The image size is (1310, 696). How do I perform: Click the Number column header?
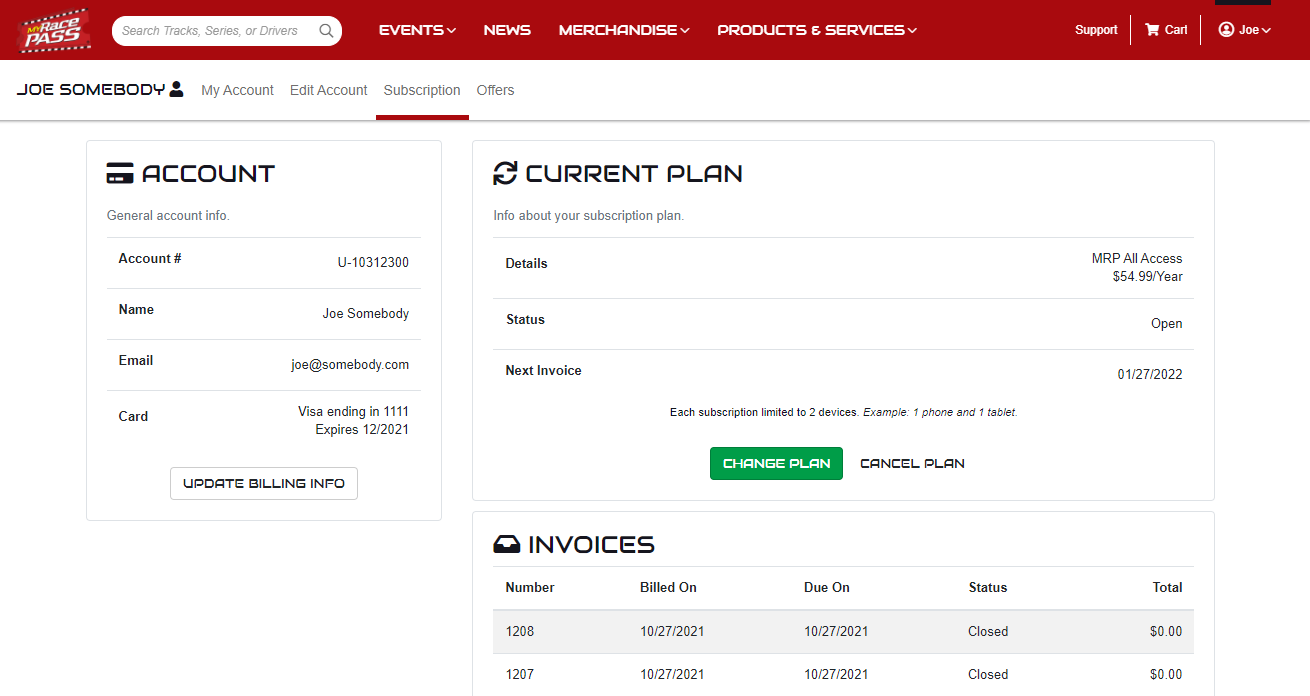pos(530,587)
